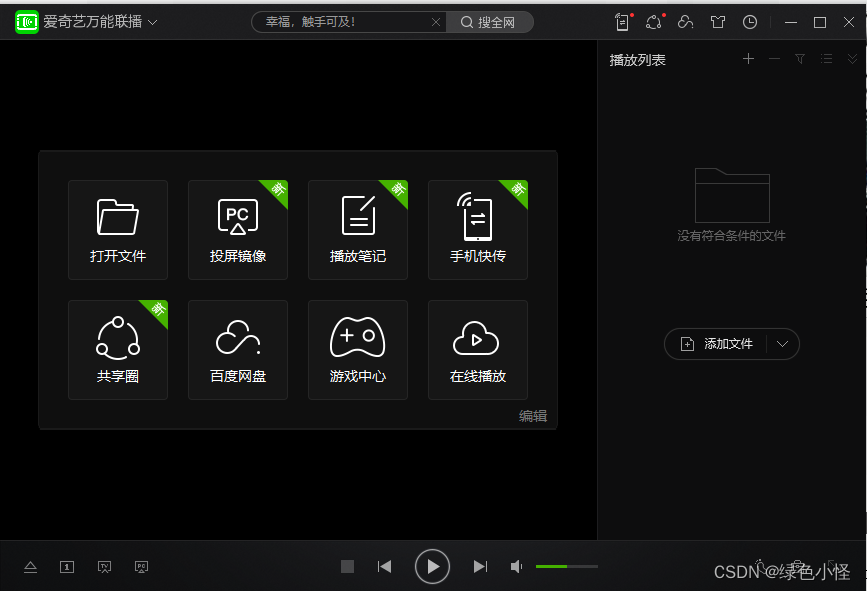Click the 搜全网 search button
Screen dimensions: 867x591
coord(489,22)
